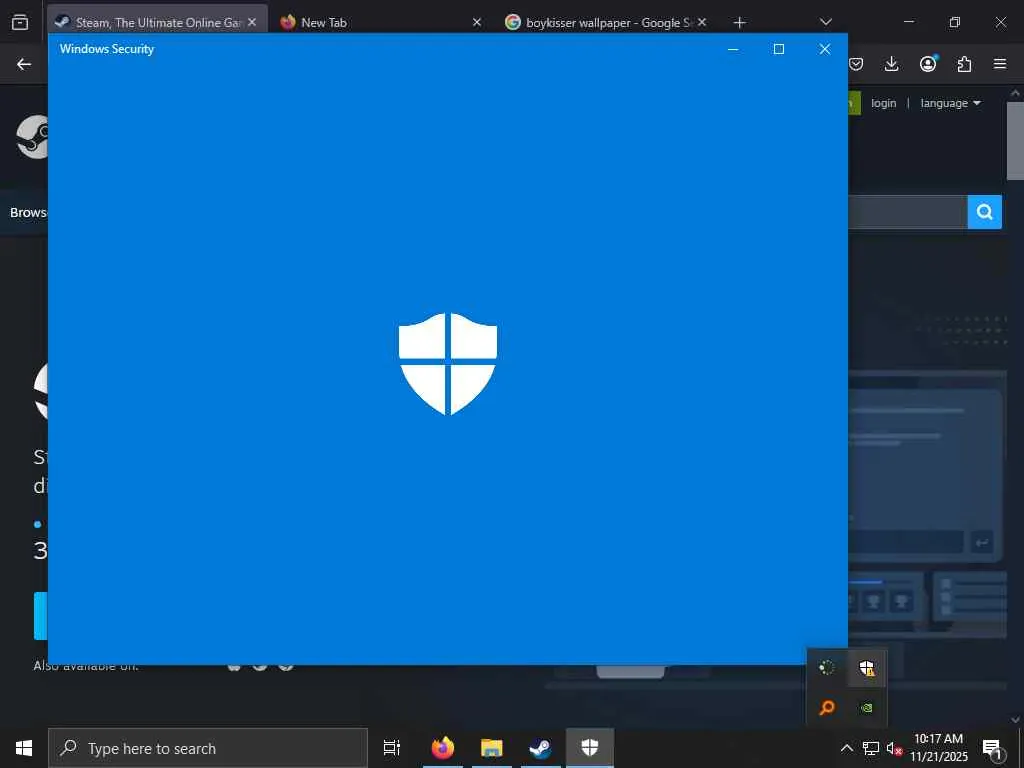Screen dimensions: 1024x768
Task: Click the NVIDIA icon in tray popup
Action: (x=867, y=708)
